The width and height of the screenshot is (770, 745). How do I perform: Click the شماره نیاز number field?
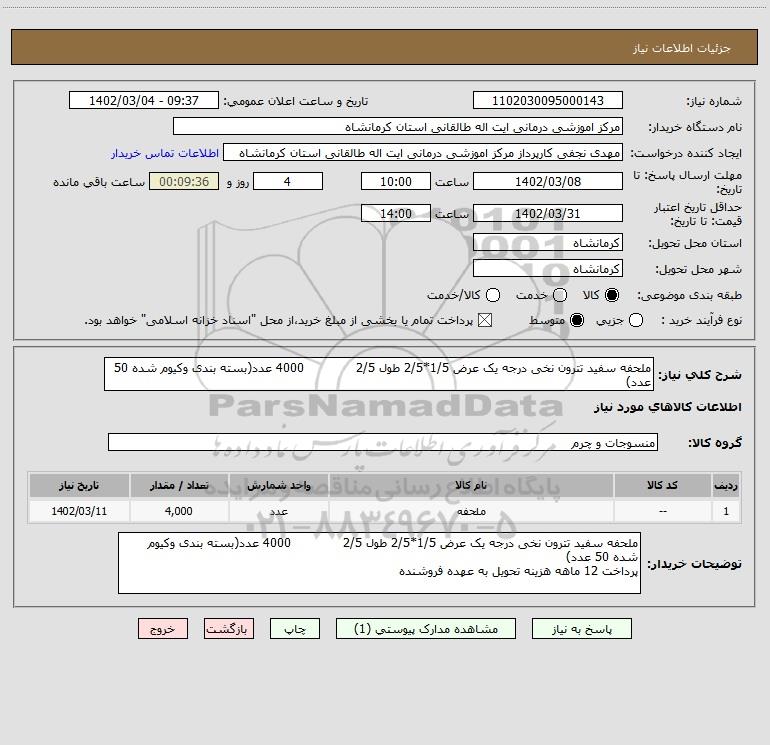click(548, 100)
